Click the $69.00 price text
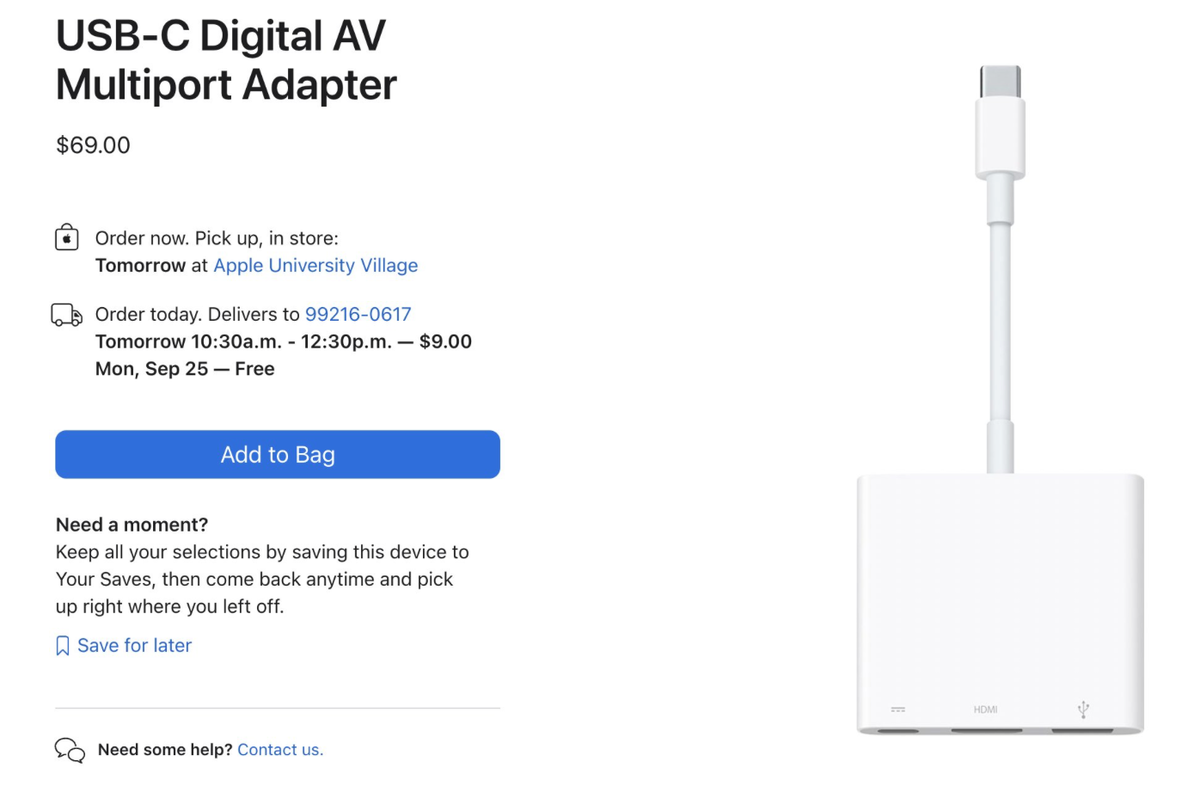This screenshot has height=786, width=1200. point(93,145)
